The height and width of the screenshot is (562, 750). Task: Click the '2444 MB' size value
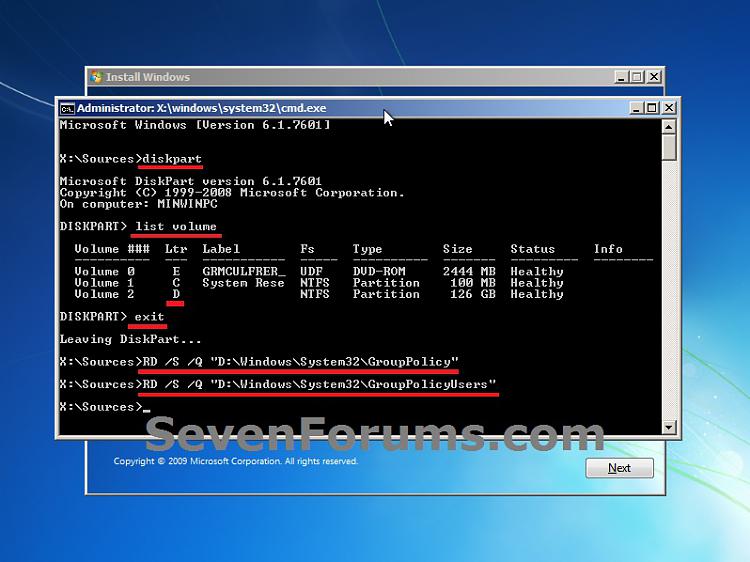coord(469,271)
